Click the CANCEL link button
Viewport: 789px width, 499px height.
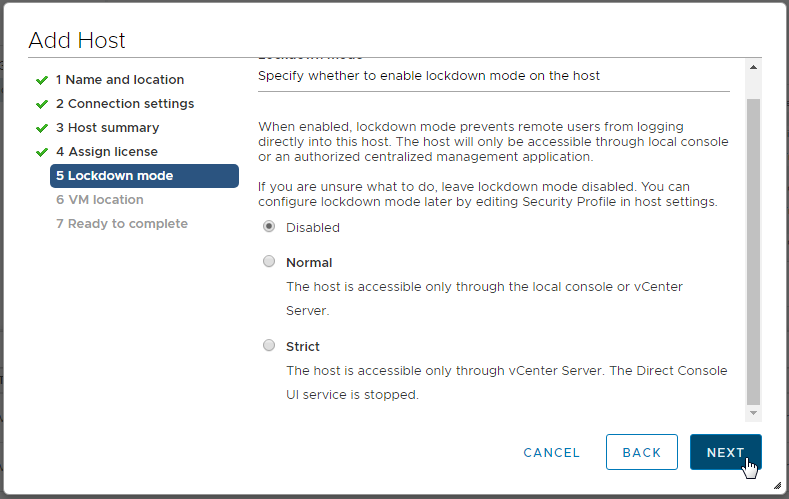(x=551, y=453)
